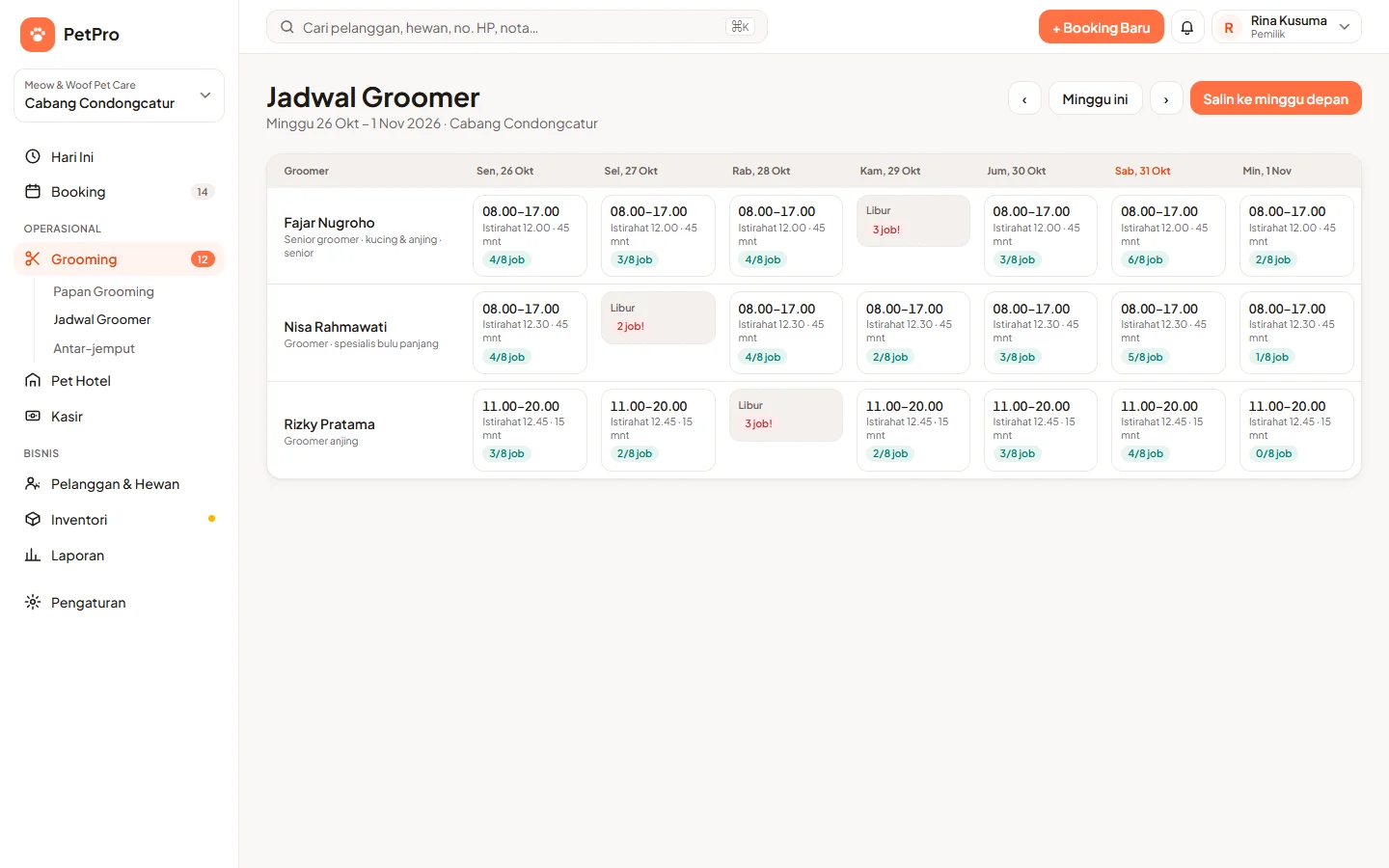Open Antar-jemput submenu item

[94, 348]
